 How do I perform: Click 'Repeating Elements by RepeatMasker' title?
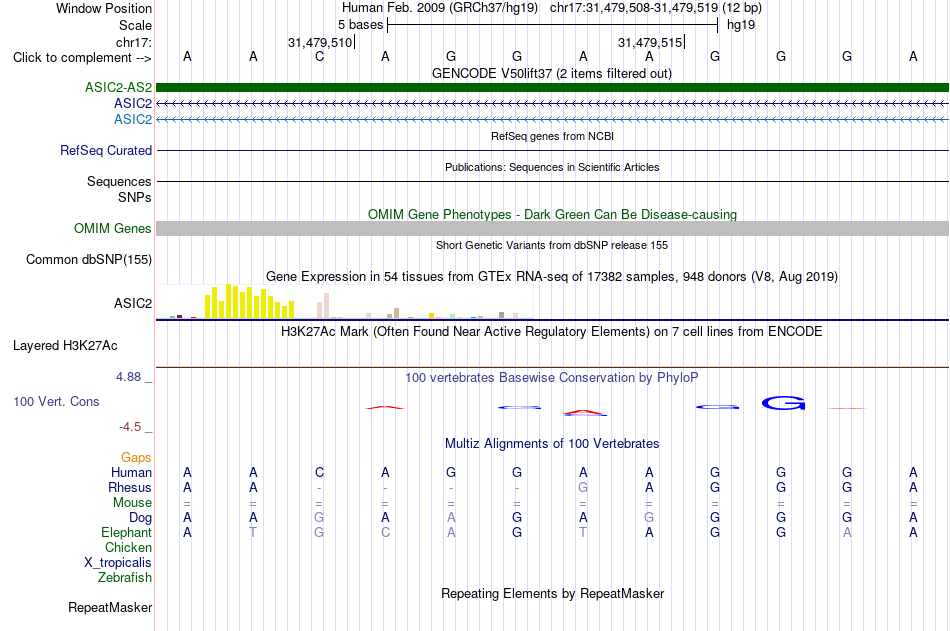[x=552, y=593]
